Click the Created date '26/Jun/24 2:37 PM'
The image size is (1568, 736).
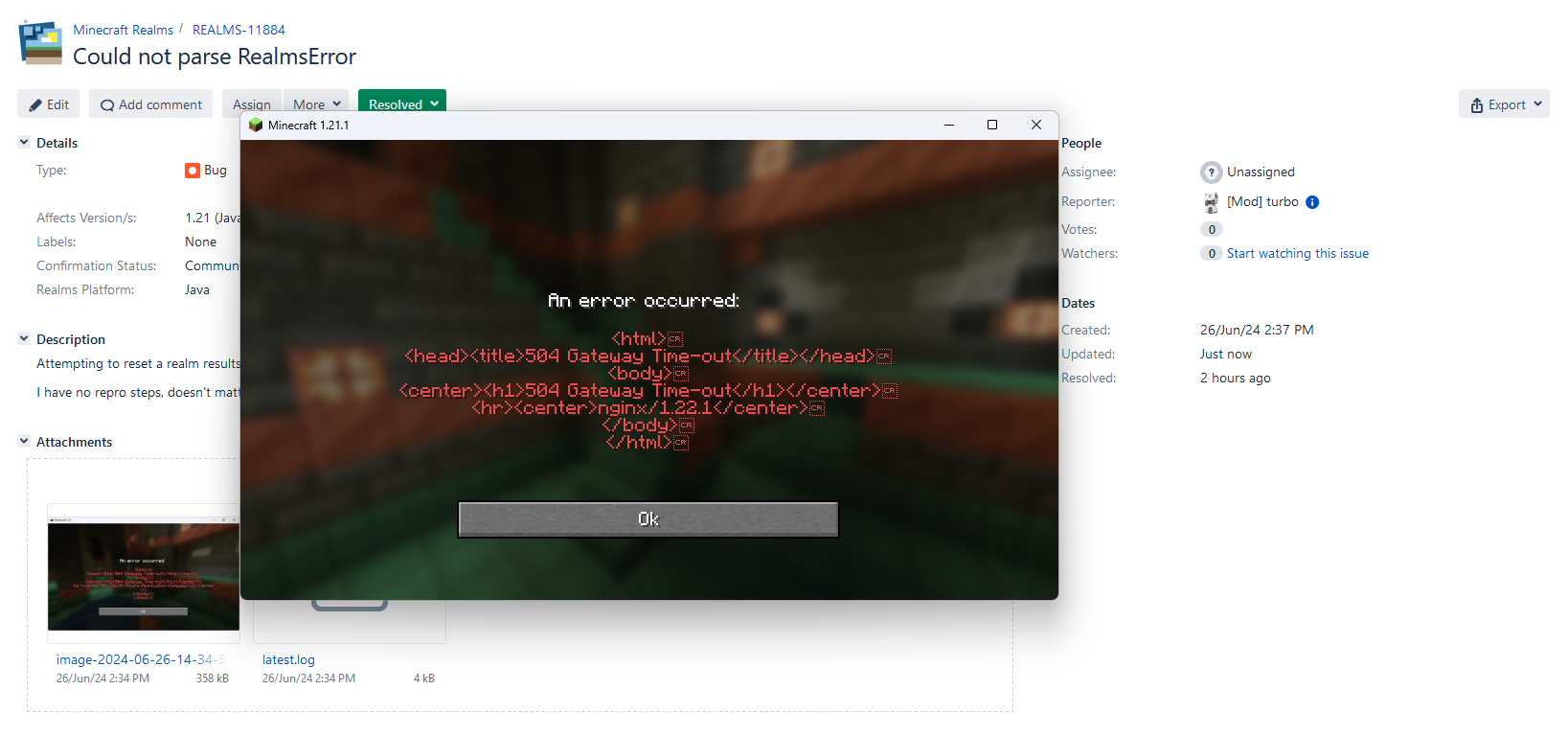[x=1257, y=331]
